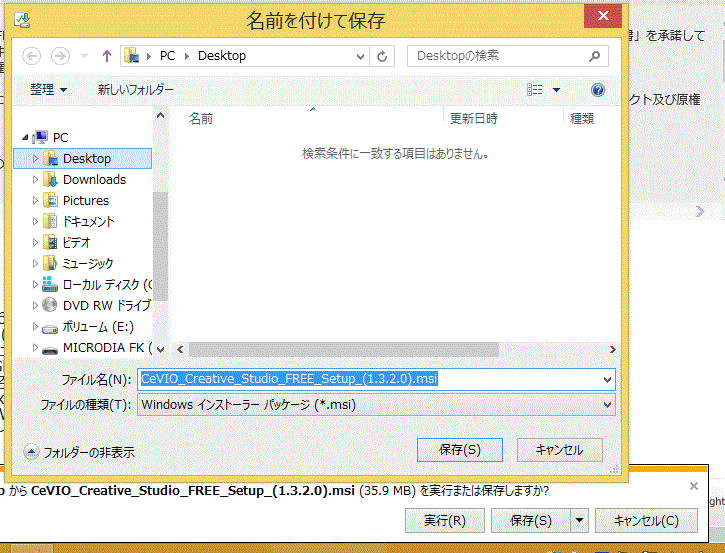Image resolution: width=725 pixels, height=553 pixels.
Task: Click 保存(S) in the save dialog
Action: [x=460, y=450]
